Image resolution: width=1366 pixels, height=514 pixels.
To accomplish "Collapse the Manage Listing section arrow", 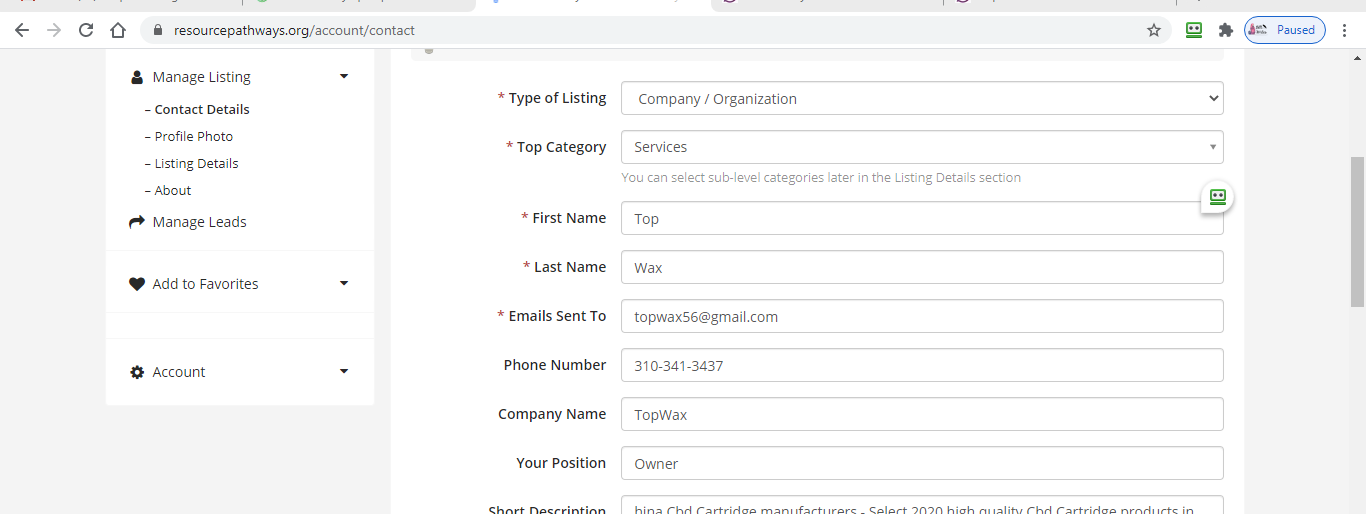I will [x=344, y=77].
